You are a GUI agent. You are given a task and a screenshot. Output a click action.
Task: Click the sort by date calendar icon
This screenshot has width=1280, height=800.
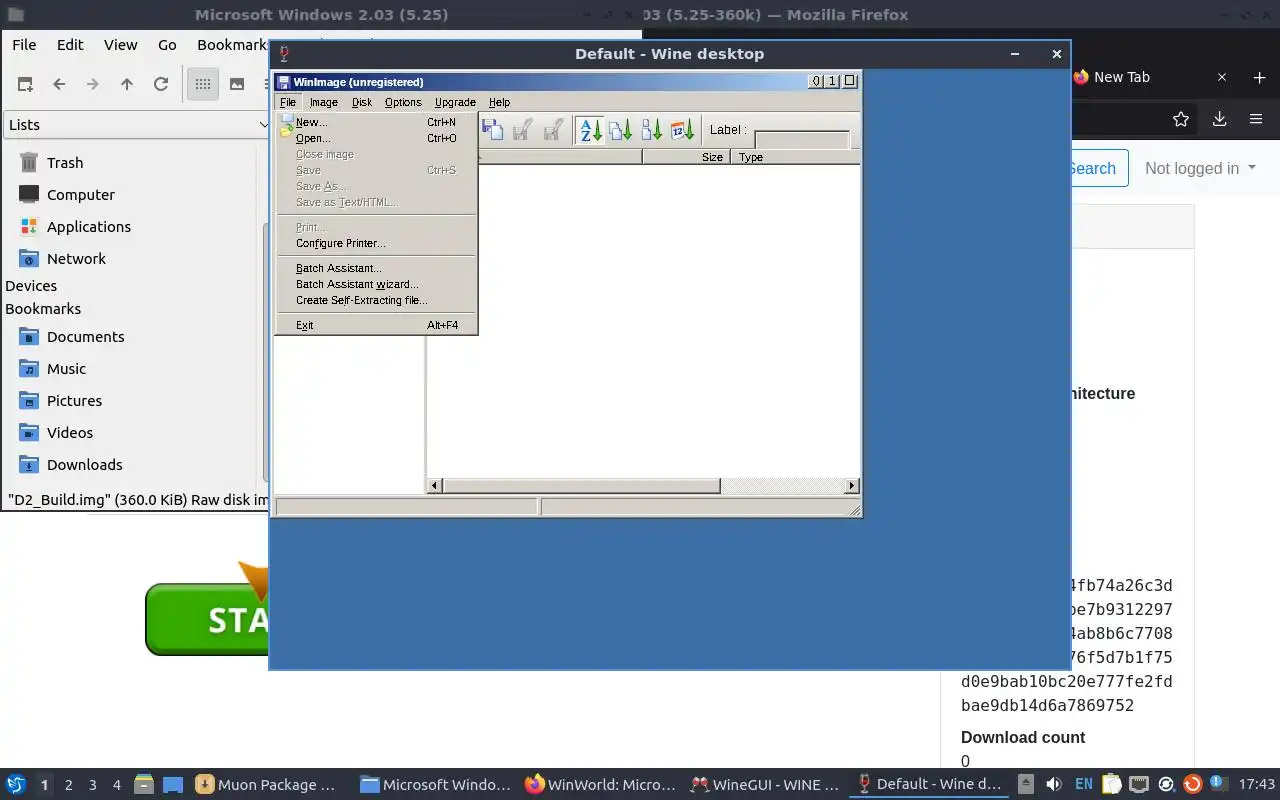pos(683,130)
